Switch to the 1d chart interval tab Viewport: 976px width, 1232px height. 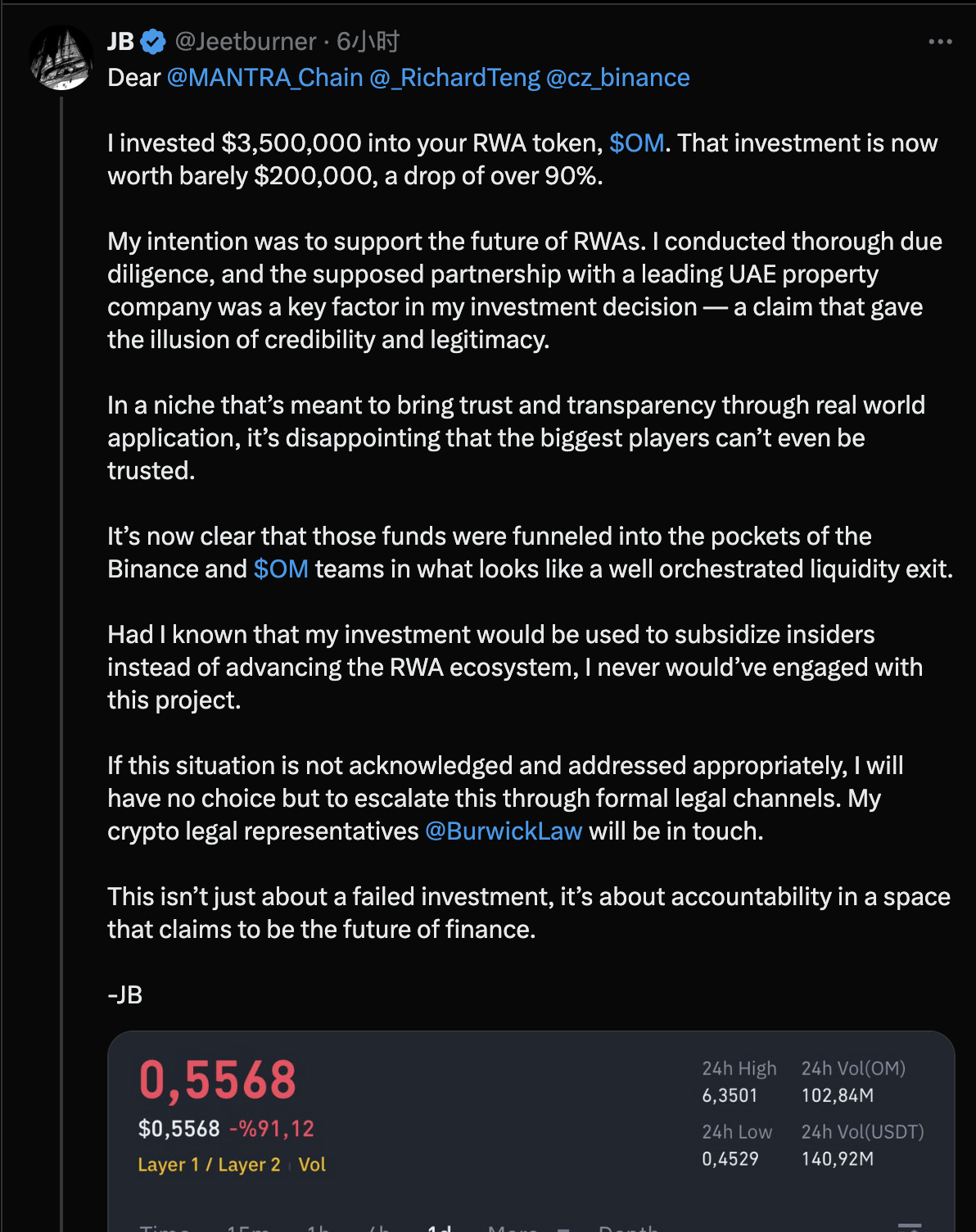439,1228
